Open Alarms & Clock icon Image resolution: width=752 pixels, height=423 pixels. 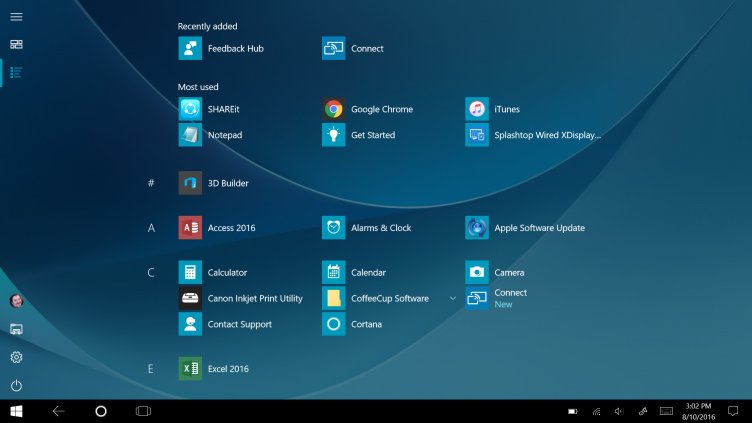(x=333, y=228)
